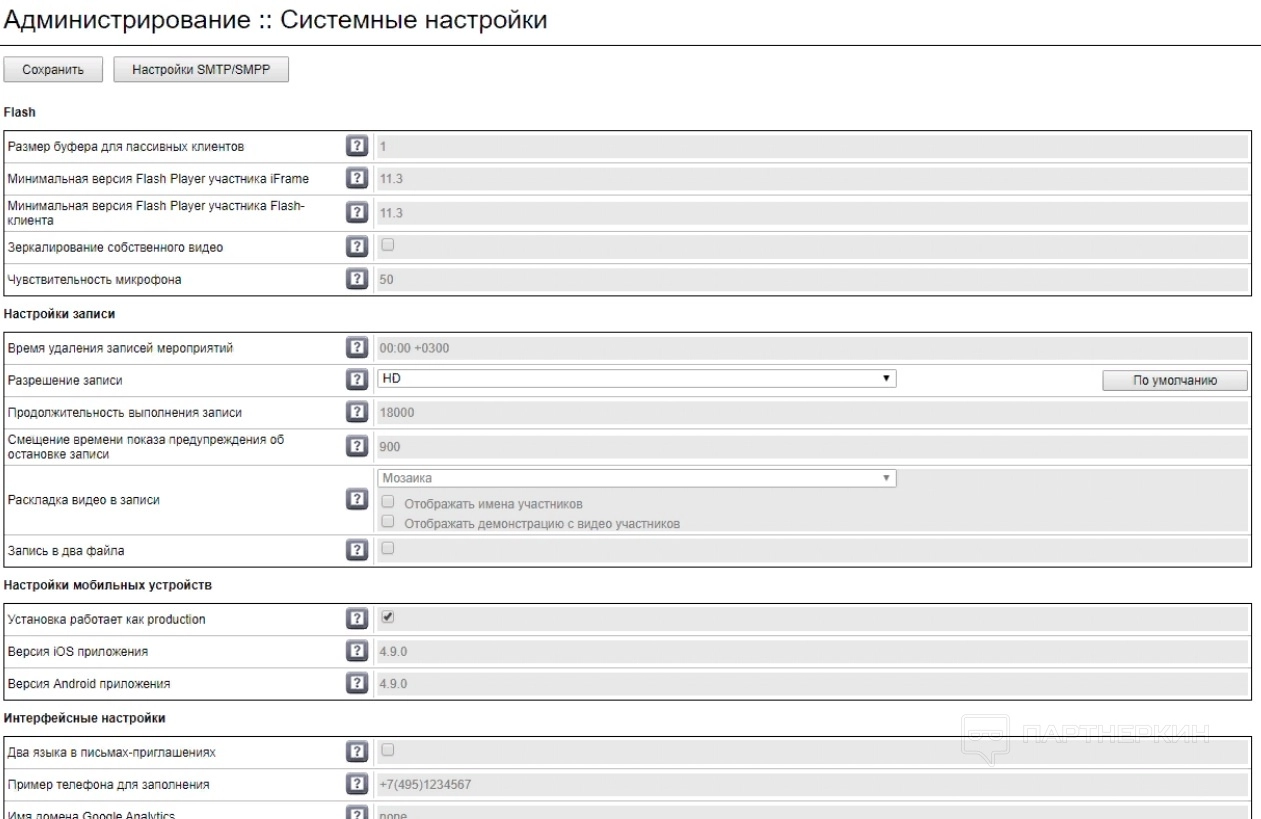Image resolution: width=1261 pixels, height=819 pixels.
Task: Open Настройки SMTP/SMPP
Action: [x=202, y=70]
